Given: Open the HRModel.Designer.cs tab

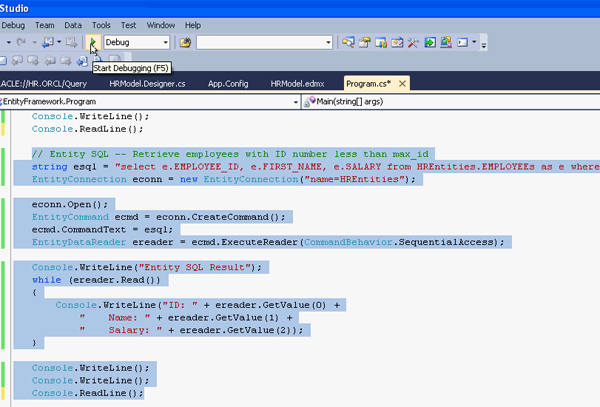Looking at the screenshot, I should [147, 84].
